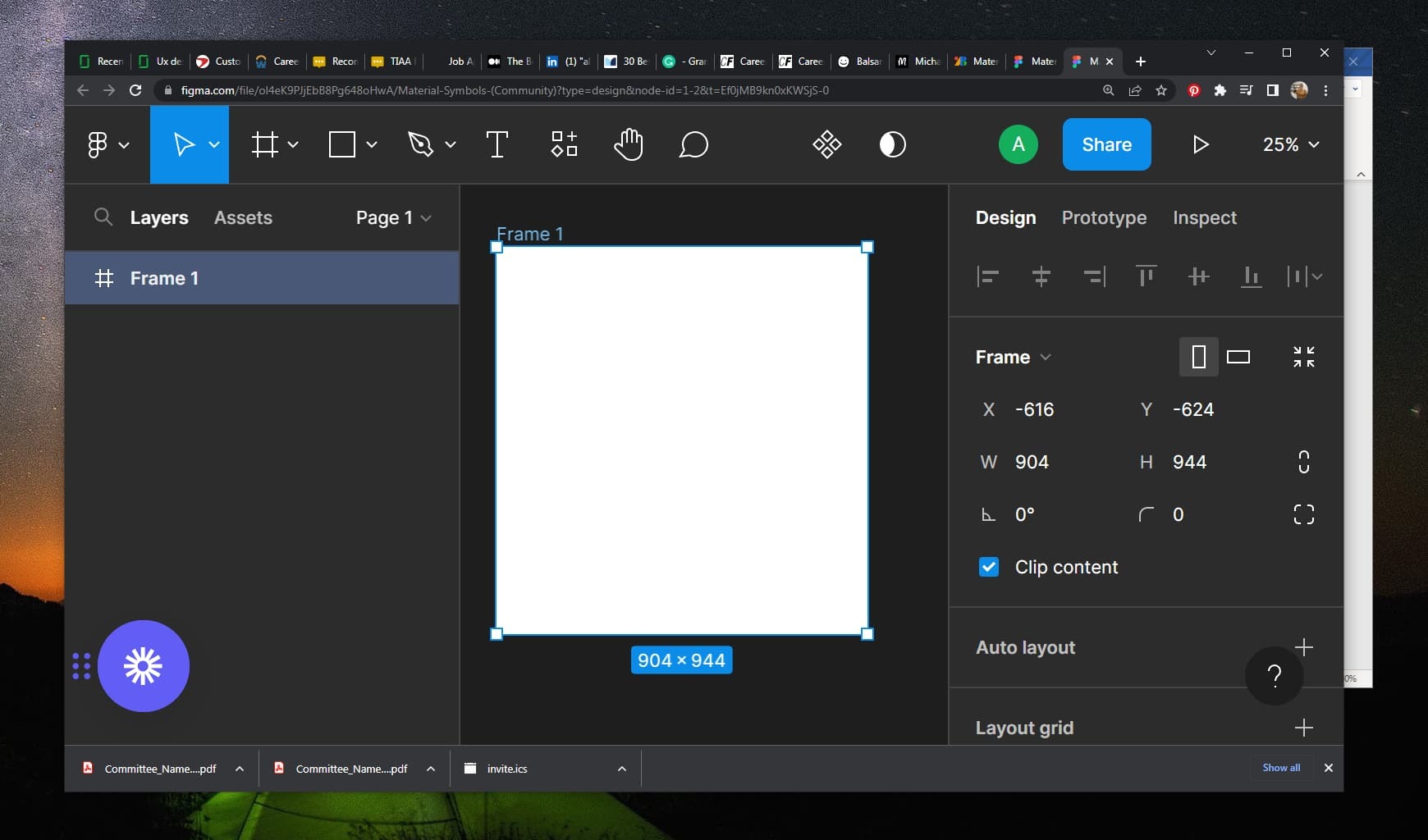1428x840 pixels.
Task: Open the 25% zoom dropdown
Action: tap(1291, 144)
